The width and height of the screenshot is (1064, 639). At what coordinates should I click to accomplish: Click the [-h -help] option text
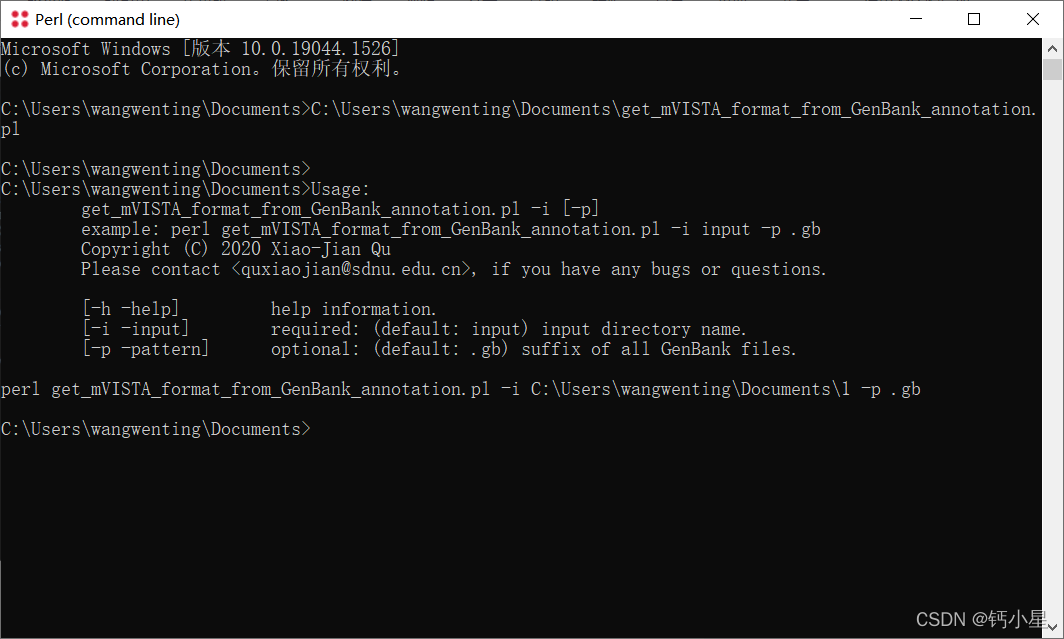tap(130, 309)
